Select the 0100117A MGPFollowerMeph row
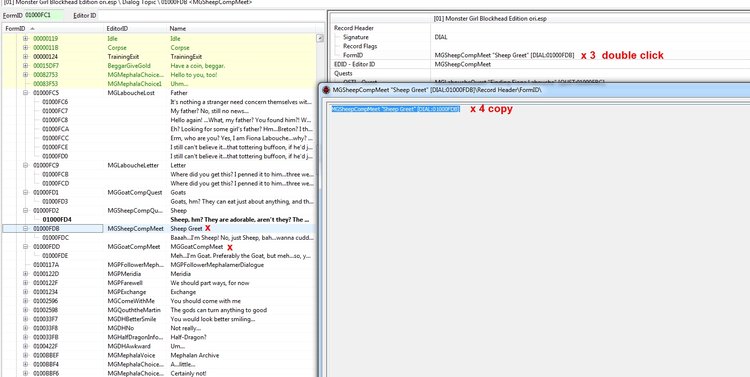Screen dimensions: 750x377 (159, 265)
